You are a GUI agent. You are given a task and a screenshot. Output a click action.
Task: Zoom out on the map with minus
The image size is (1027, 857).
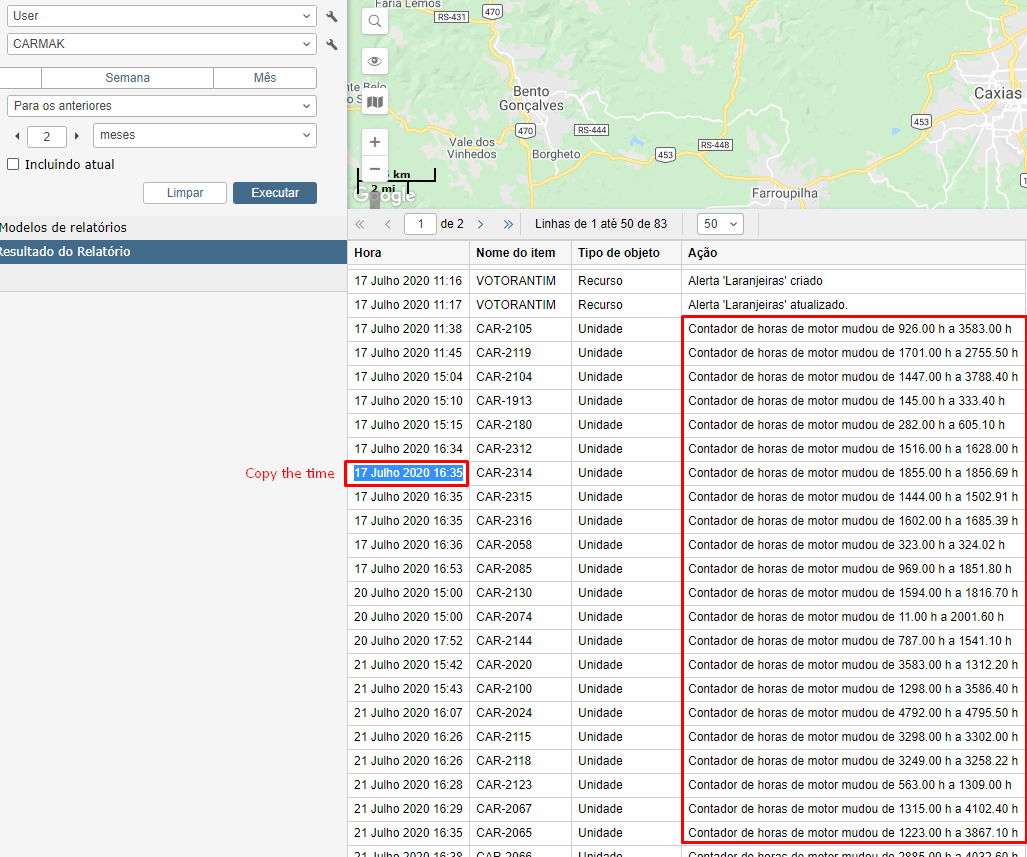(x=375, y=169)
